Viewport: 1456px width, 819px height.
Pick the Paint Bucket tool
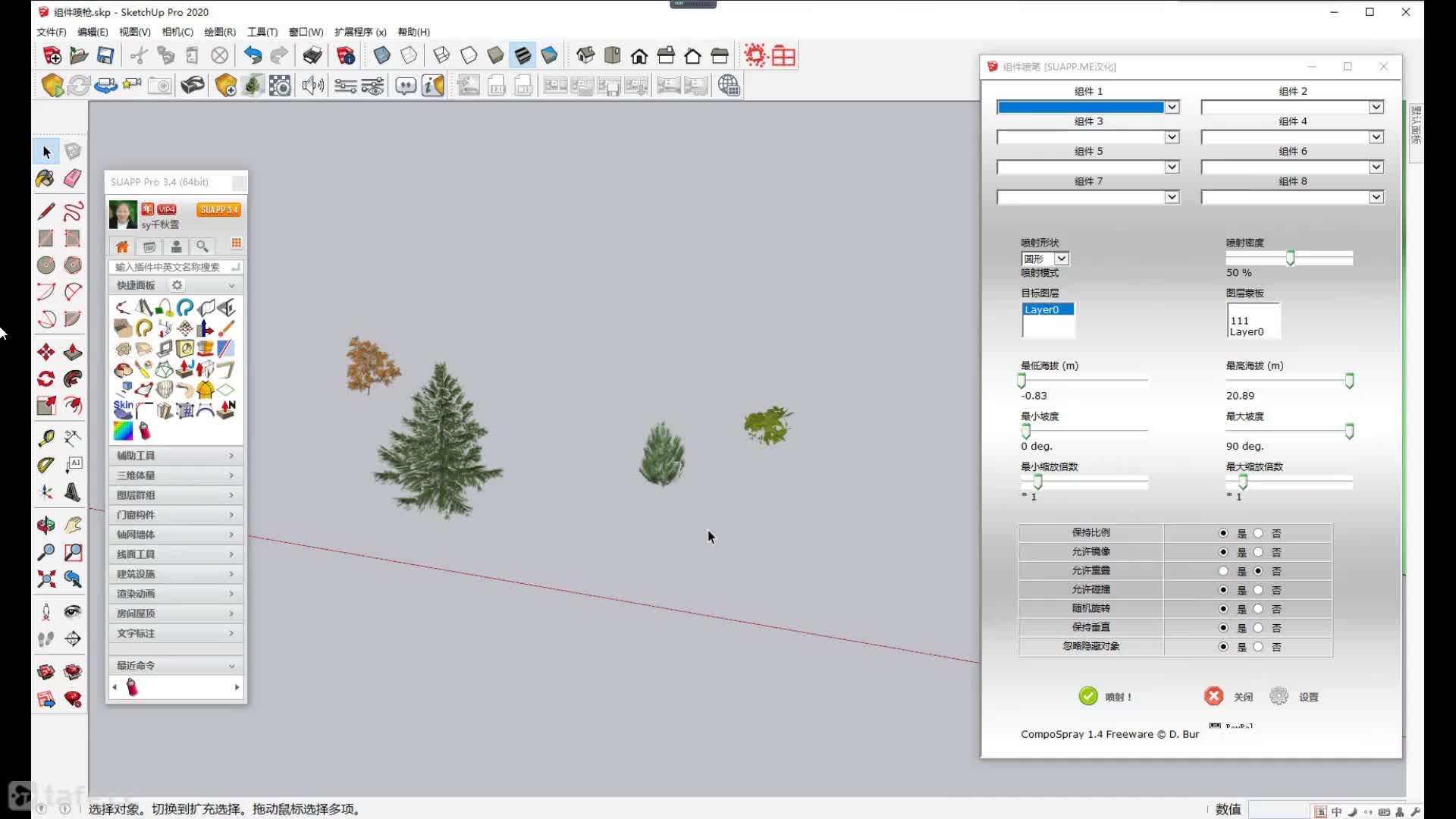coord(45,179)
